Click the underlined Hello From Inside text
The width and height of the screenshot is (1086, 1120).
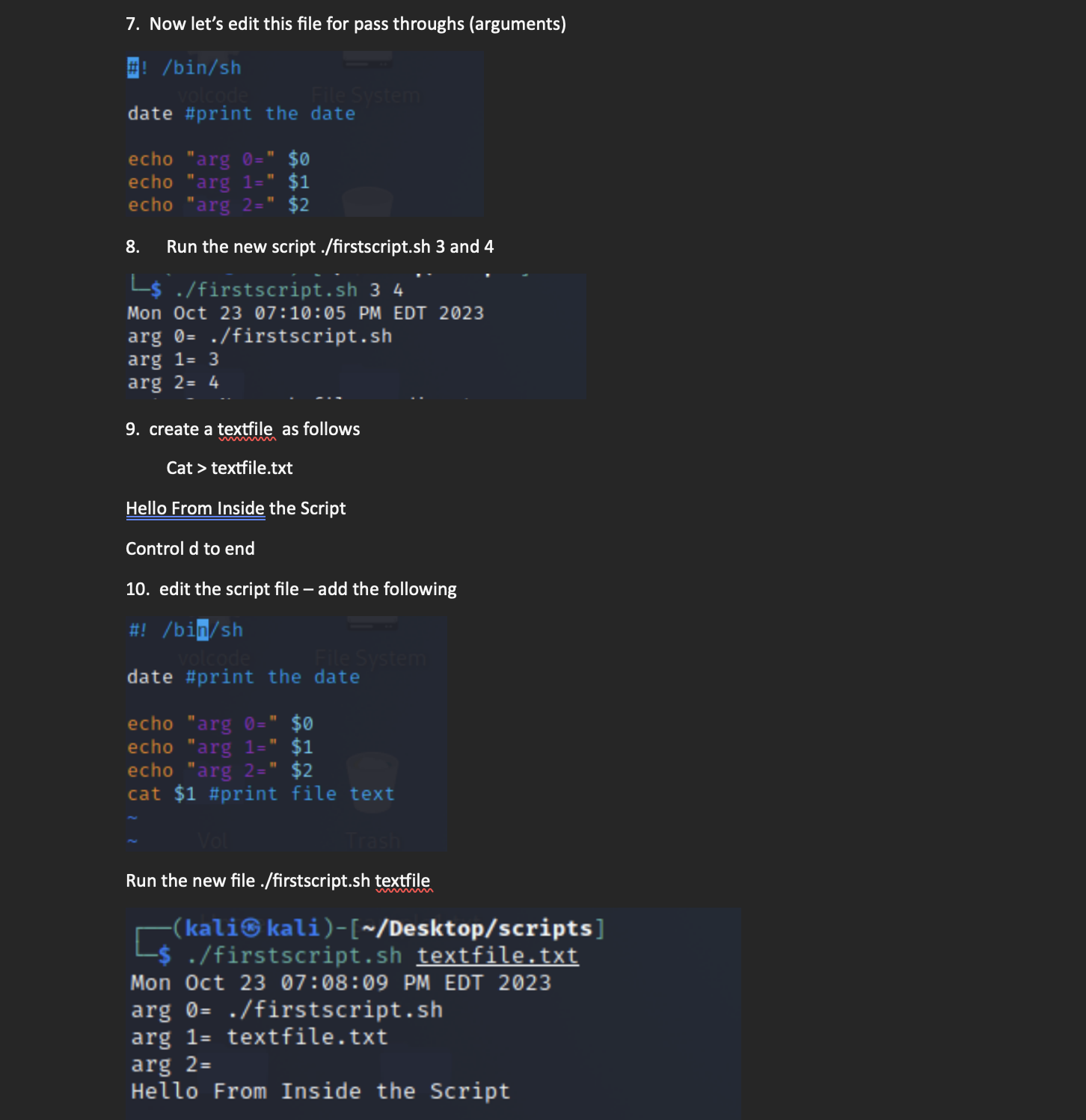[x=195, y=508]
